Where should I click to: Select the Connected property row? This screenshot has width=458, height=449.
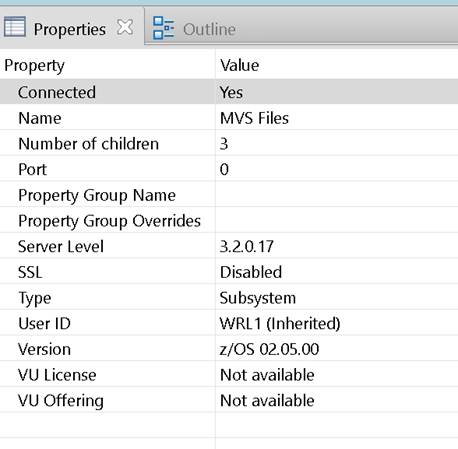click(229, 92)
